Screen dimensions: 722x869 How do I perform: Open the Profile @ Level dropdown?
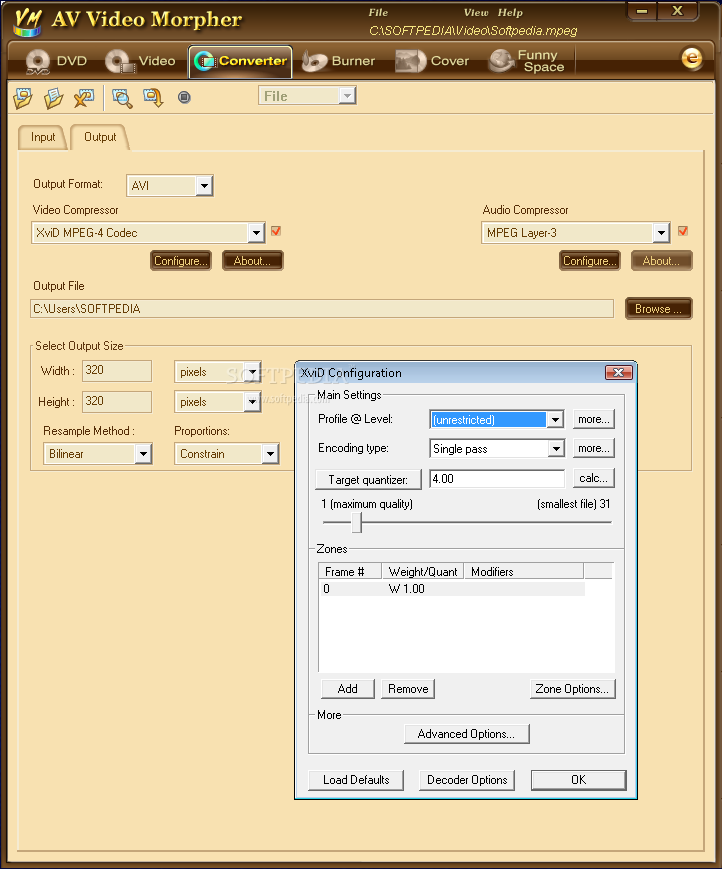(x=555, y=420)
